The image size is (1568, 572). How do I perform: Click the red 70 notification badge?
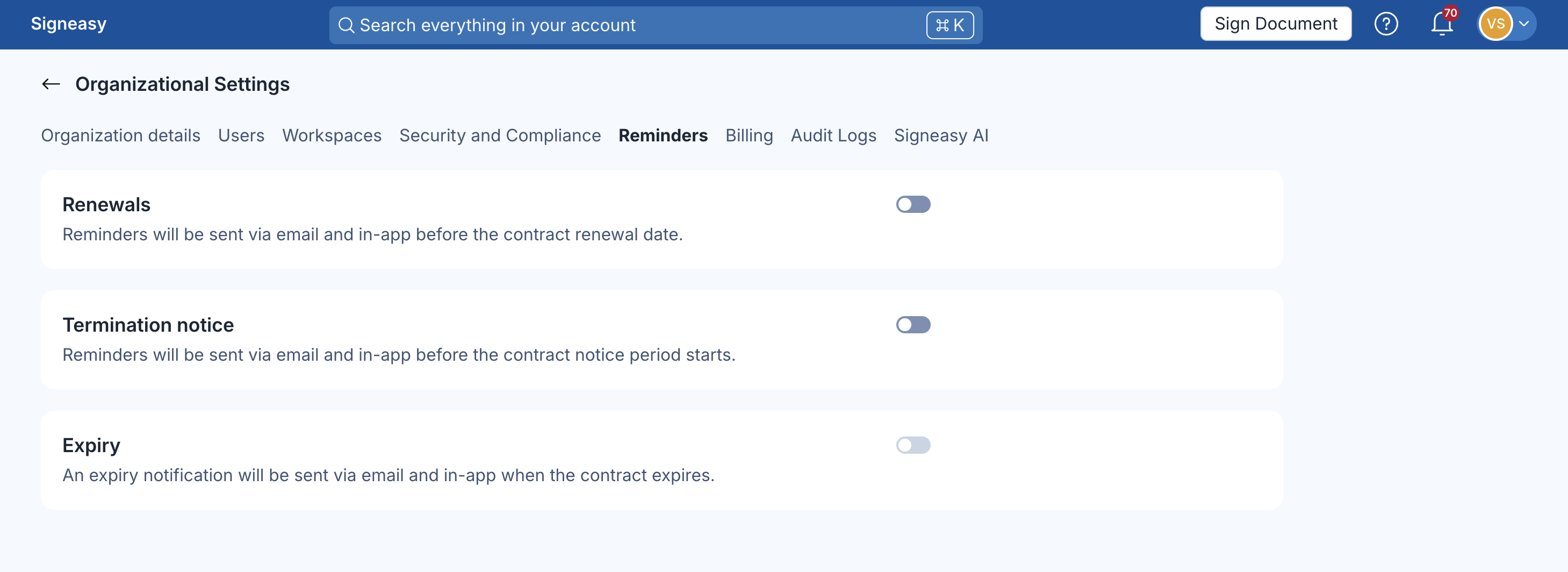[1450, 13]
